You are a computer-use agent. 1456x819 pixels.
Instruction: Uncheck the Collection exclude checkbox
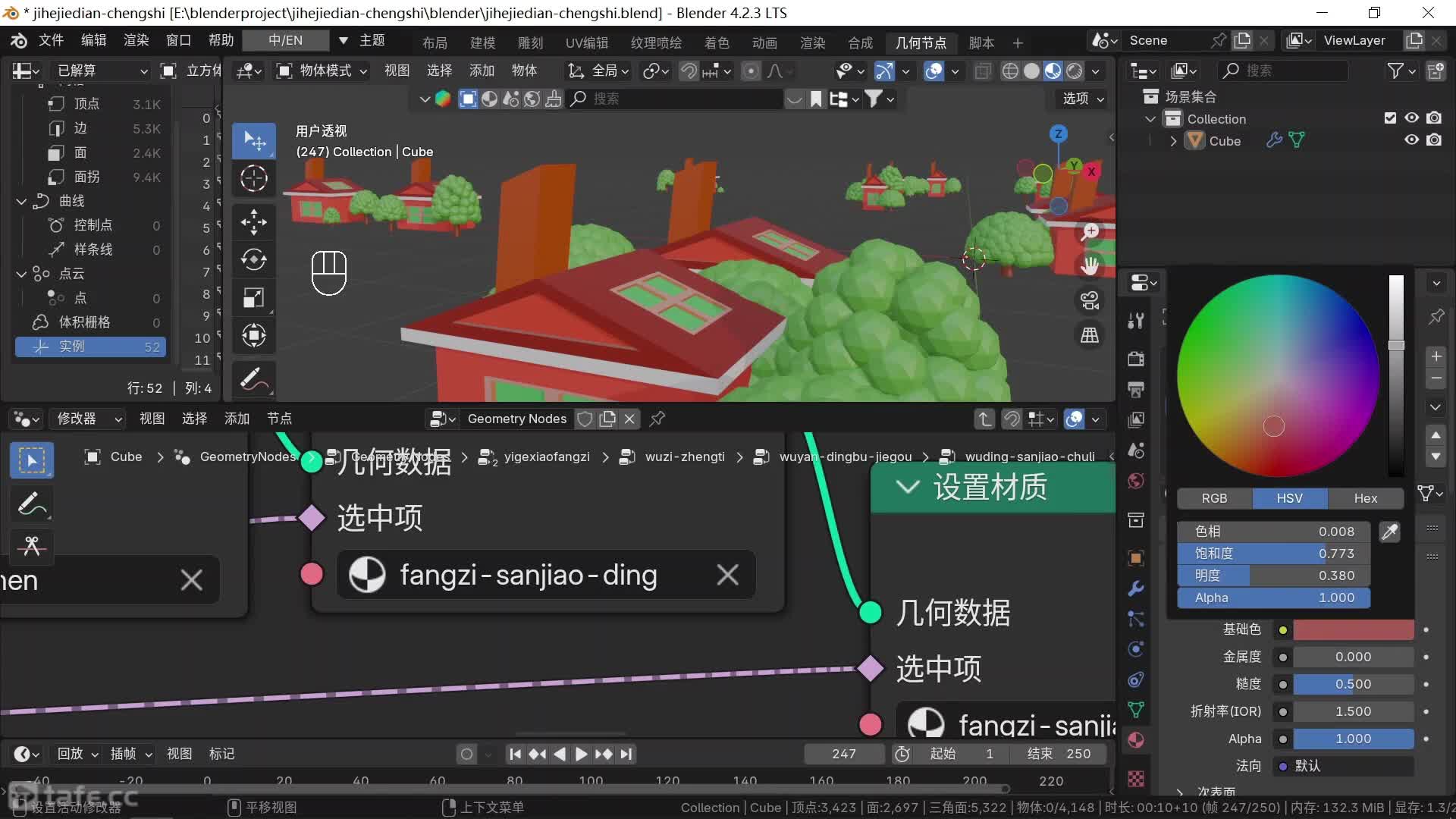coord(1390,118)
